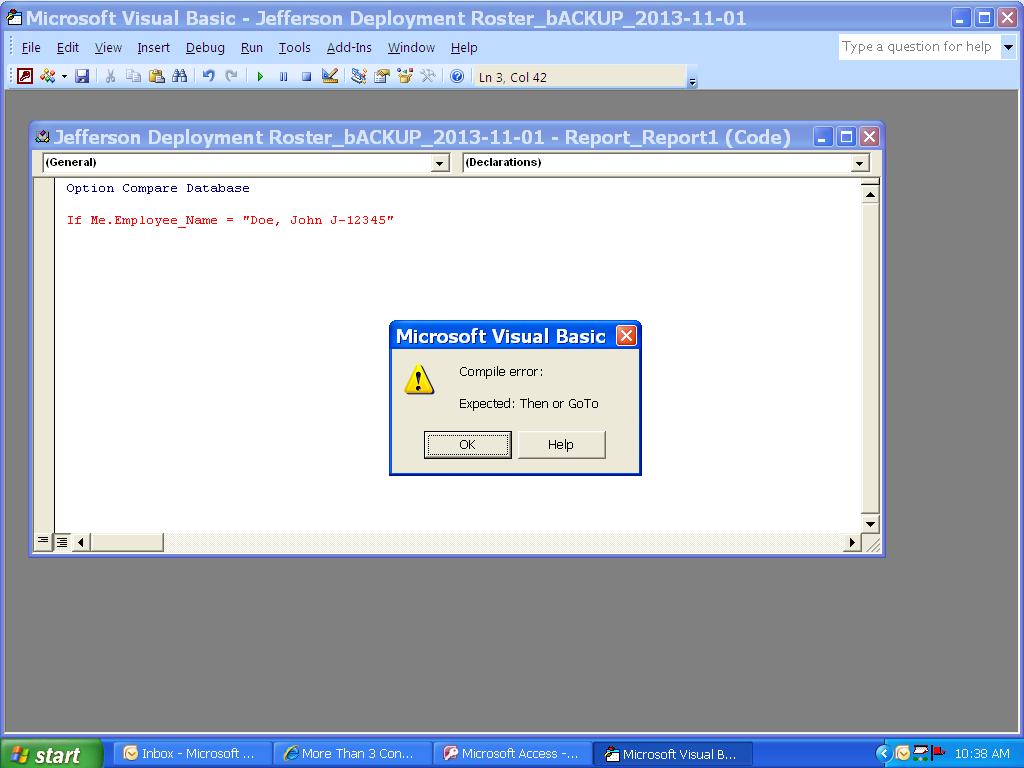Click horizontal scrollbar right arrow

852,542
